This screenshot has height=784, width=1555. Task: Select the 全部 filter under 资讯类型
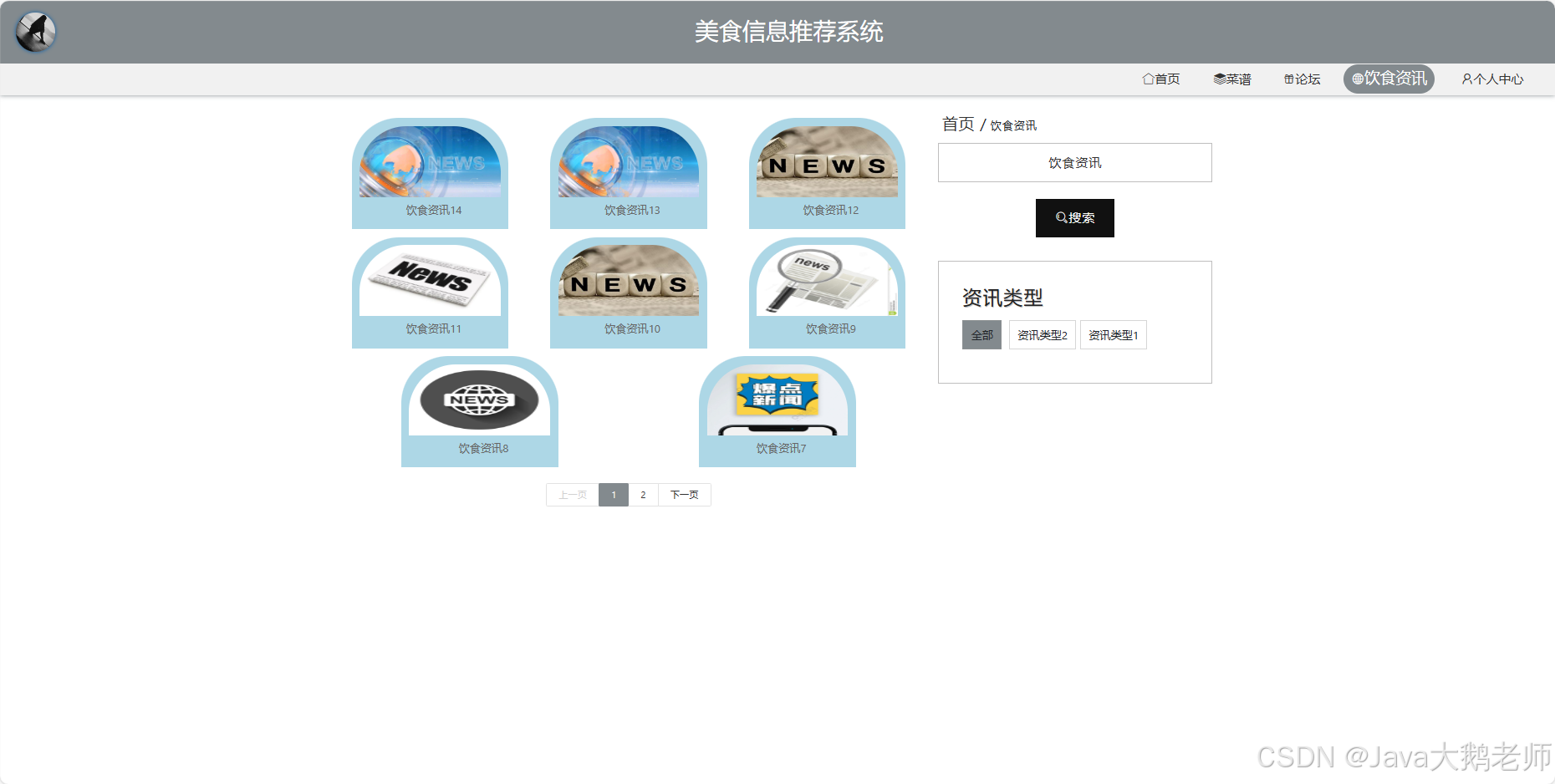click(981, 334)
